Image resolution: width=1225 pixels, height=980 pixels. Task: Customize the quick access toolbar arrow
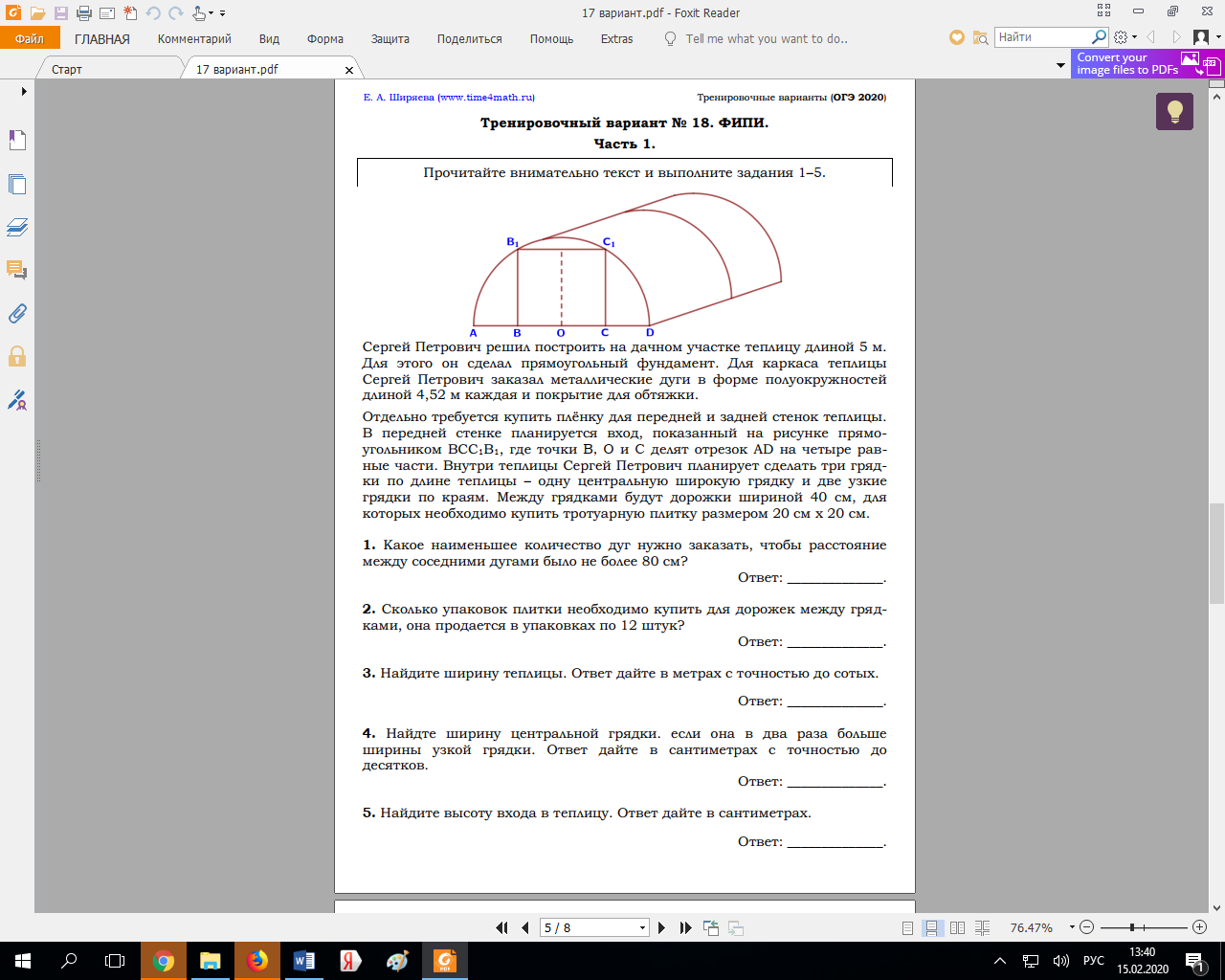click(x=223, y=13)
